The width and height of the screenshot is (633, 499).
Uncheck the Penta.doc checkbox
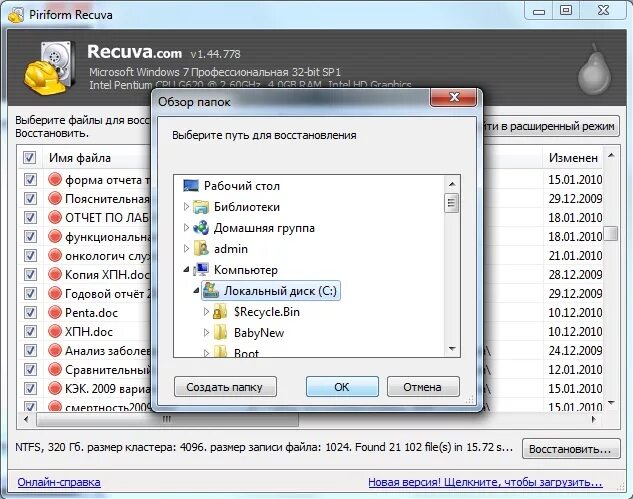(30, 312)
